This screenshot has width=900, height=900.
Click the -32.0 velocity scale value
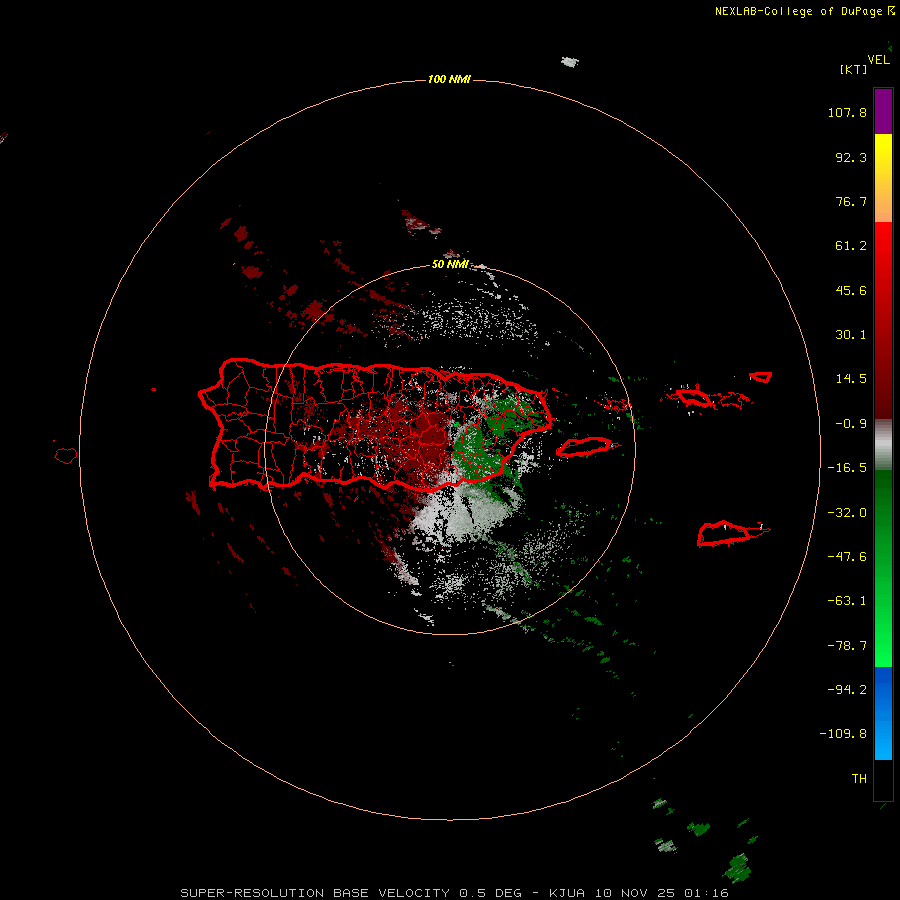click(x=847, y=513)
